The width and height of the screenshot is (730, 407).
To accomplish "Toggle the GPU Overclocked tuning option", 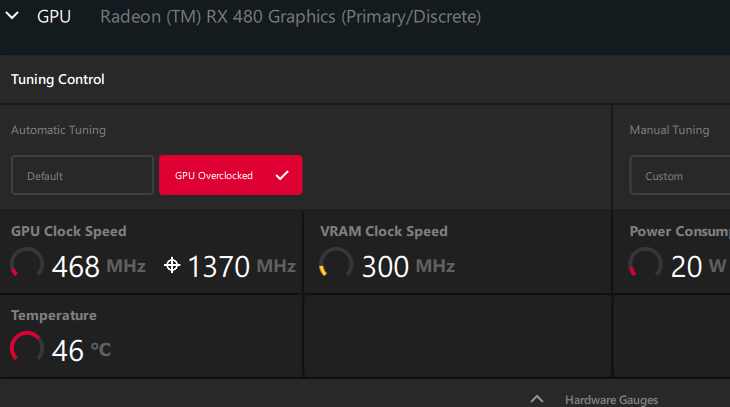I will [x=215, y=175].
